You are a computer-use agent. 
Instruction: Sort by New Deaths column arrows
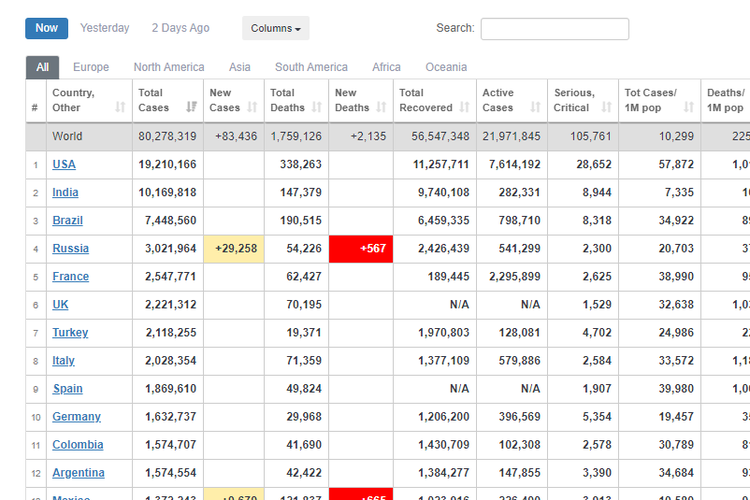pyautogui.click(x=381, y=107)
